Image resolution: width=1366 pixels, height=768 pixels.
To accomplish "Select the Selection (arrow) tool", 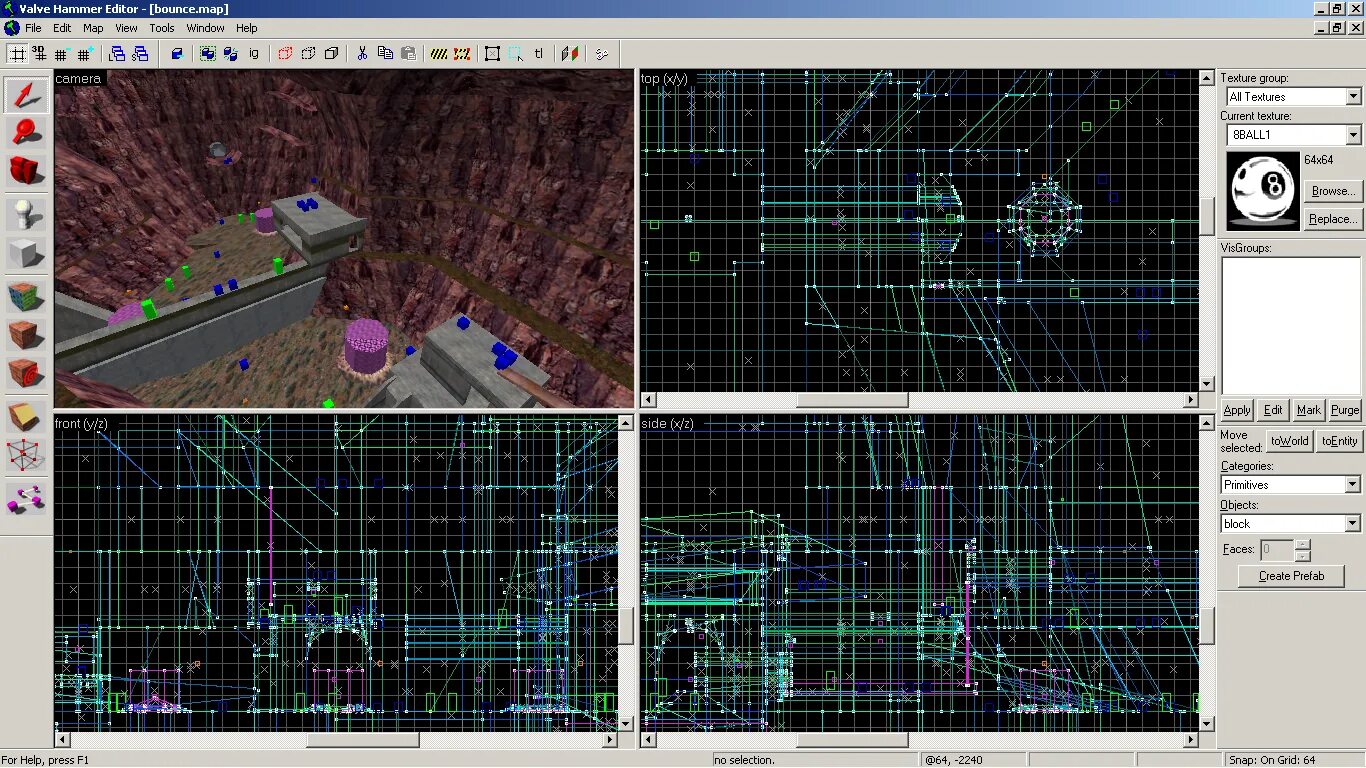I will click(27, 94).
